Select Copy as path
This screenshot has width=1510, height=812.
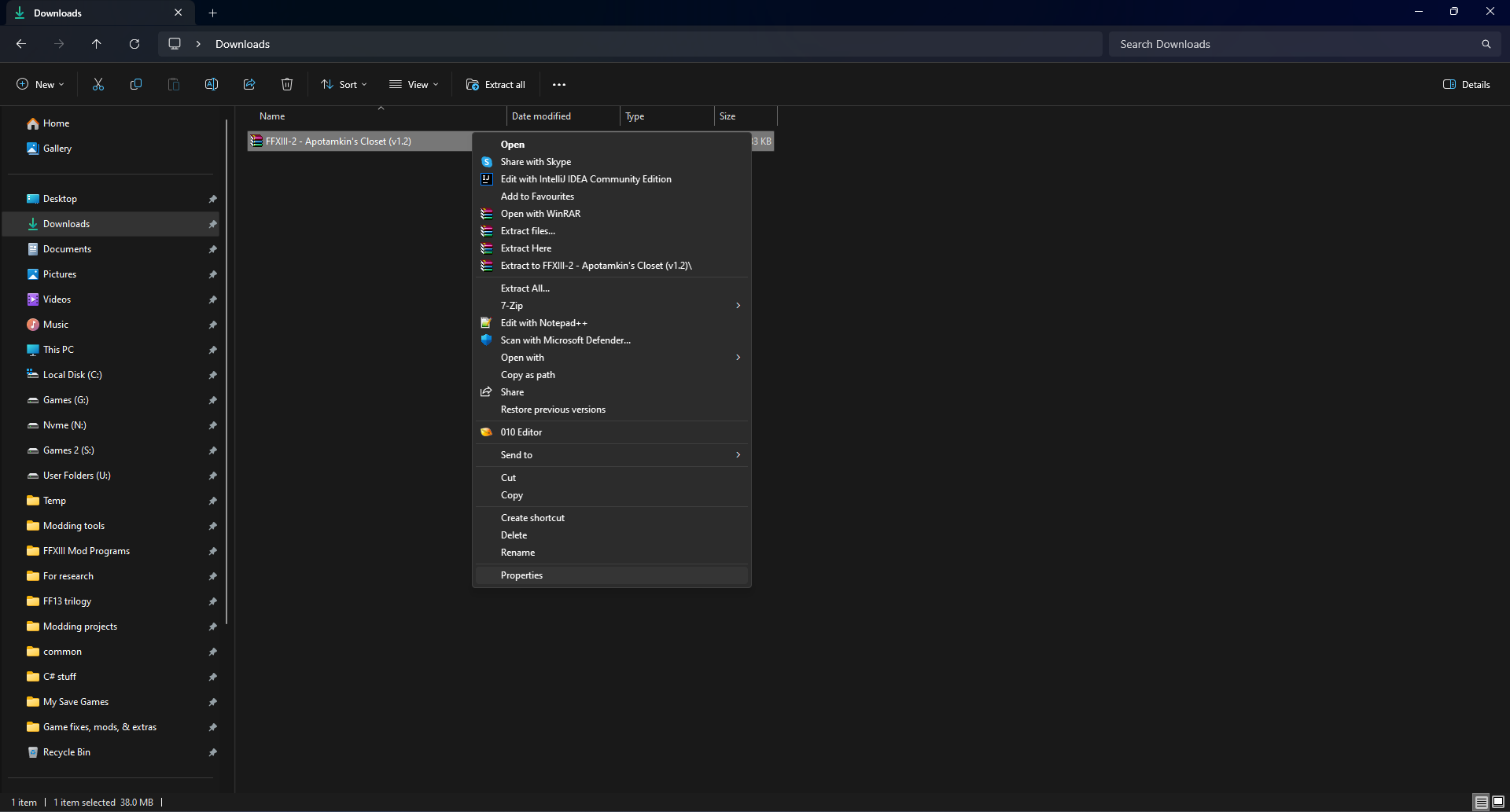(x=612, y=375)
